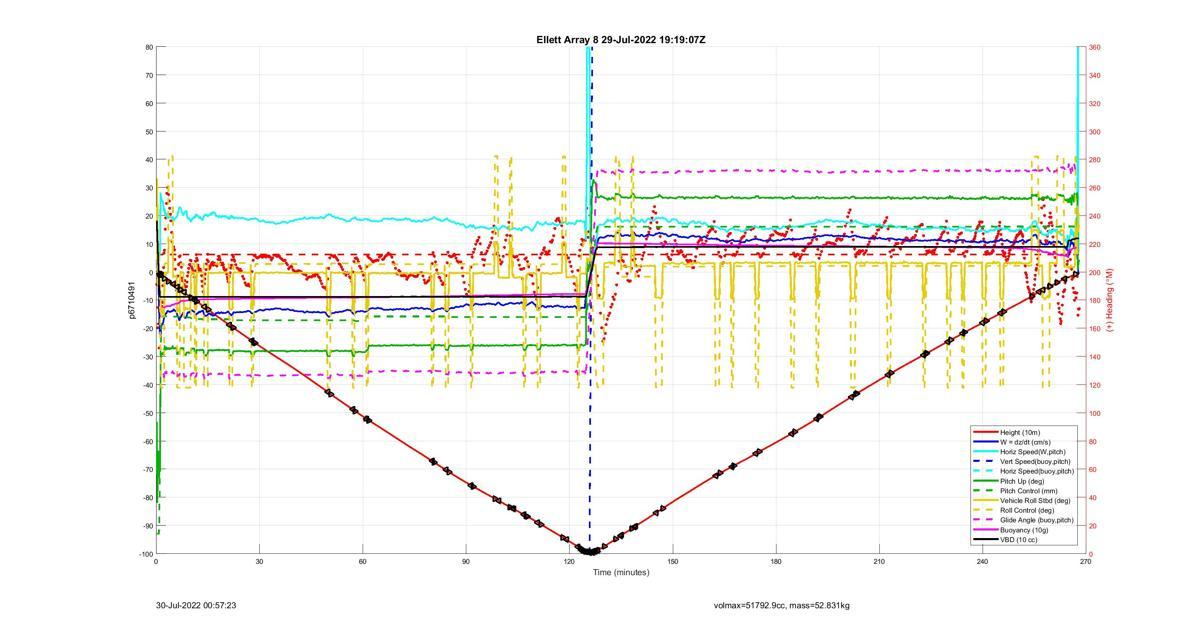Click the 'Pitch Control (mm)' legend entry

[1029, 490]
